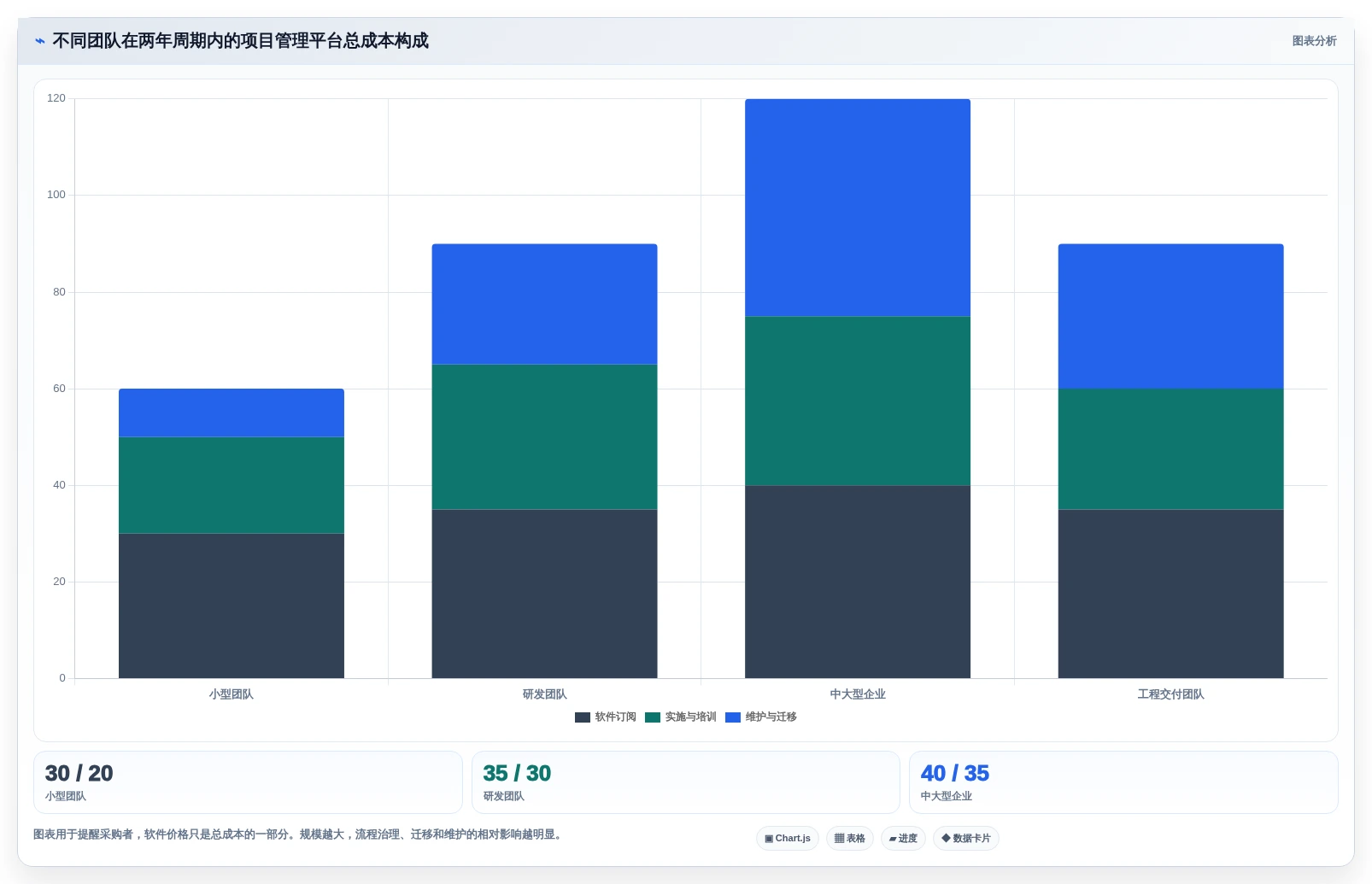Toggle the 实施与培训 legend item
The width and height of the screenshot is (1372, 884).
pos(681,717)
